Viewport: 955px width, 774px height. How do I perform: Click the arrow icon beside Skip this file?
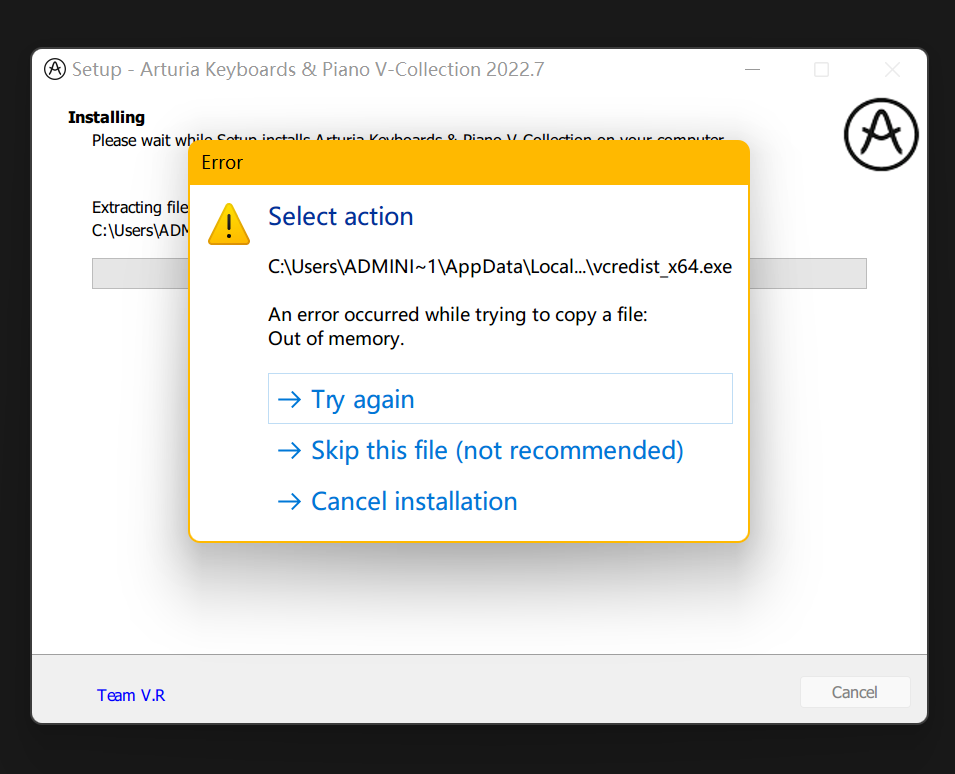pos(289,451)
